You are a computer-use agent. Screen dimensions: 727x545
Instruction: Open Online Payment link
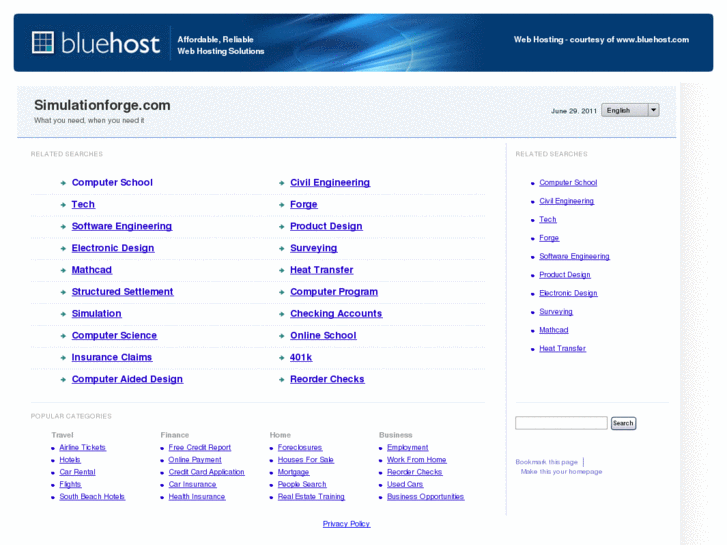pyautogui.click(x=195, y=460)
